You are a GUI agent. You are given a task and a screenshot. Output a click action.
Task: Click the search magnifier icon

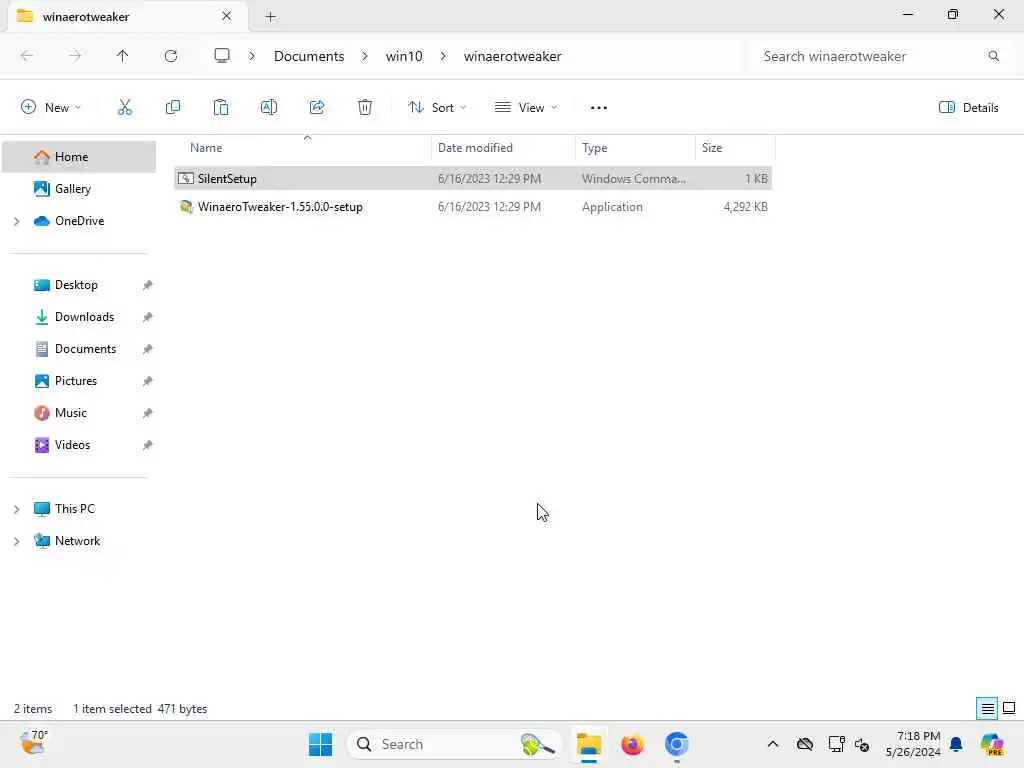coord(993,56)
